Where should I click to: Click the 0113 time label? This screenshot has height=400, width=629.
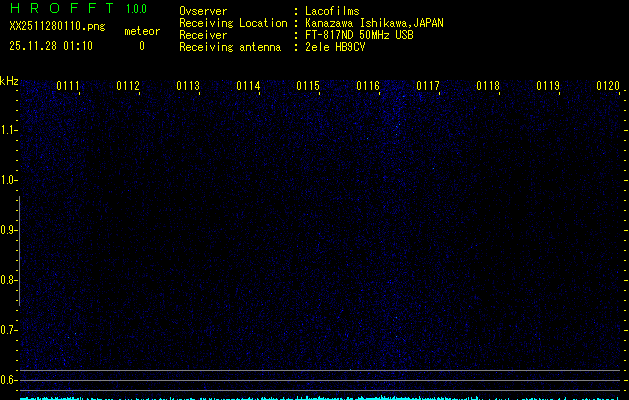188,86
